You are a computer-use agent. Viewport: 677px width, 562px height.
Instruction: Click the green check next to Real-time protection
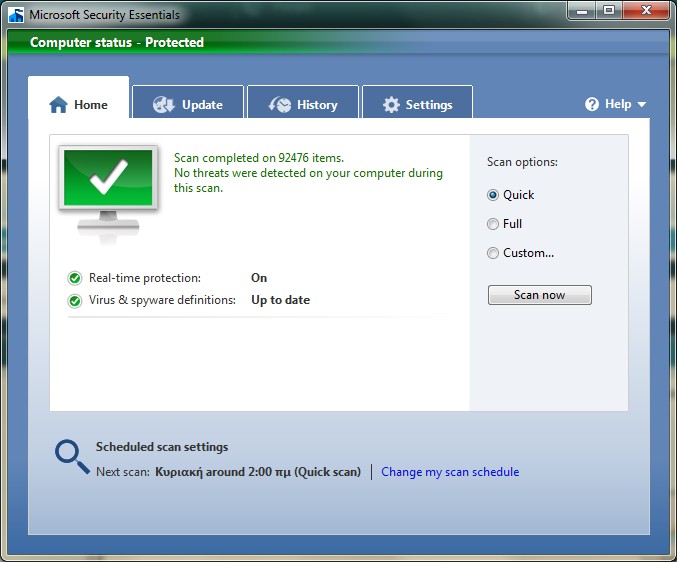point(75,278)
